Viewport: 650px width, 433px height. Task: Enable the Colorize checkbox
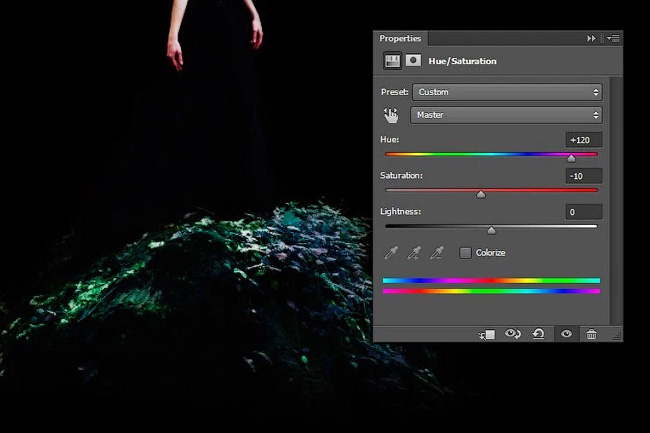coord(465,253)
